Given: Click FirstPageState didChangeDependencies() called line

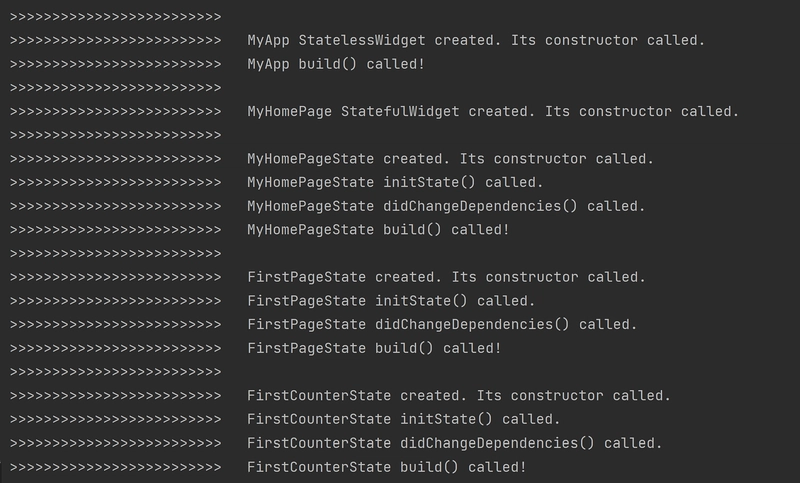Looking at the screenshot, I should click(x=323, y=325).
